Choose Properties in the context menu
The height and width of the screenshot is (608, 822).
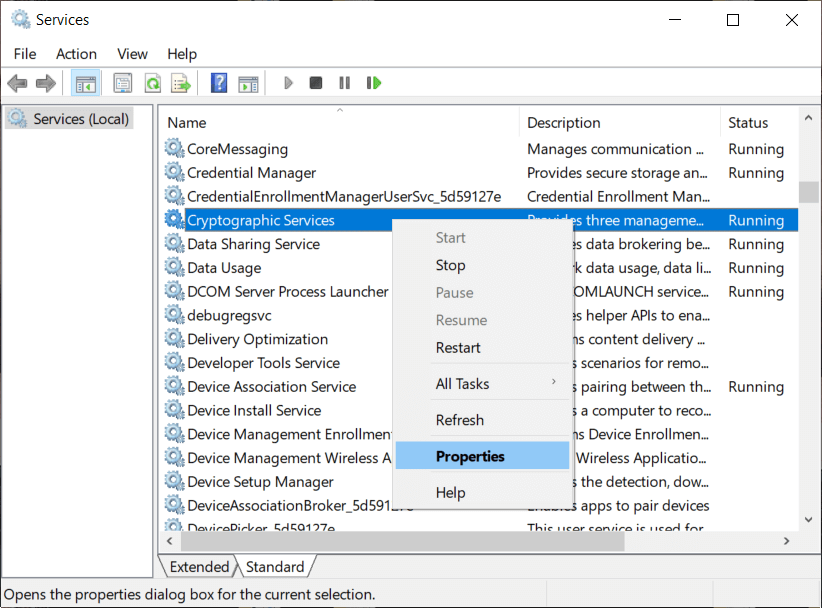[482, 456]
